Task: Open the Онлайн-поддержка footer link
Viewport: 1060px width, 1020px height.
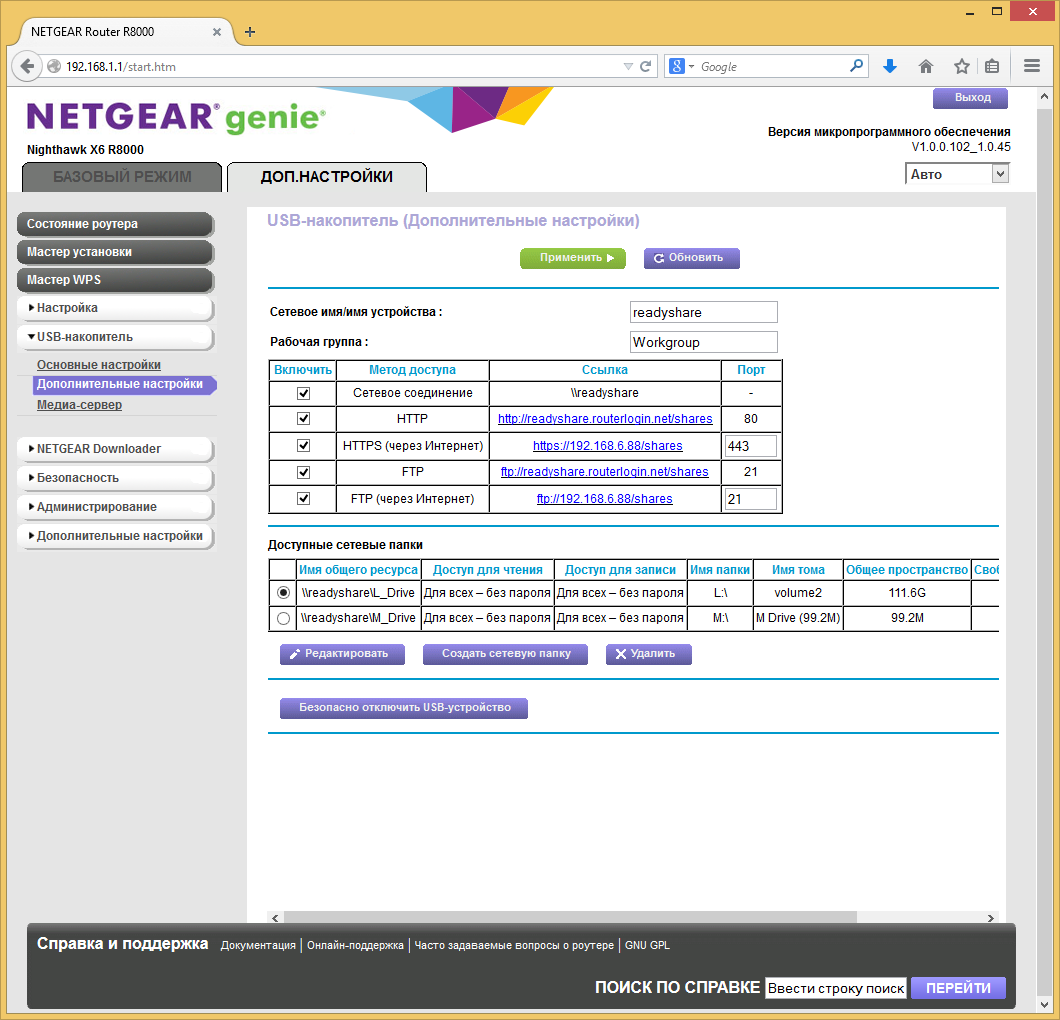Action: tap(355, 946)
